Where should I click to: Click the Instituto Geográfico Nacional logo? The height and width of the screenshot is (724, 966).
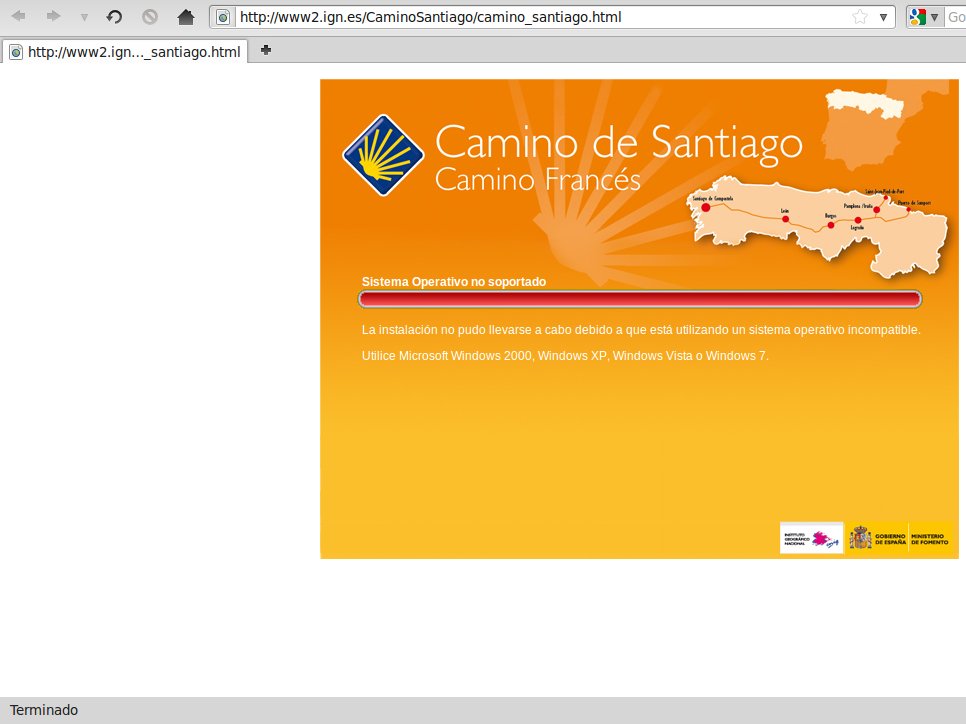(x=811, y=539)
